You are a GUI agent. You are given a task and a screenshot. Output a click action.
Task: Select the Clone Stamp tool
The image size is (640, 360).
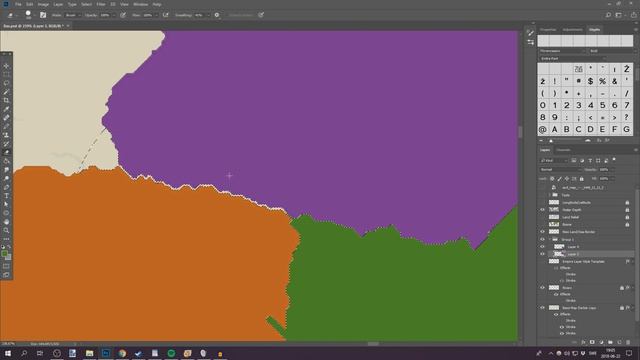click(x=6, y=135)
